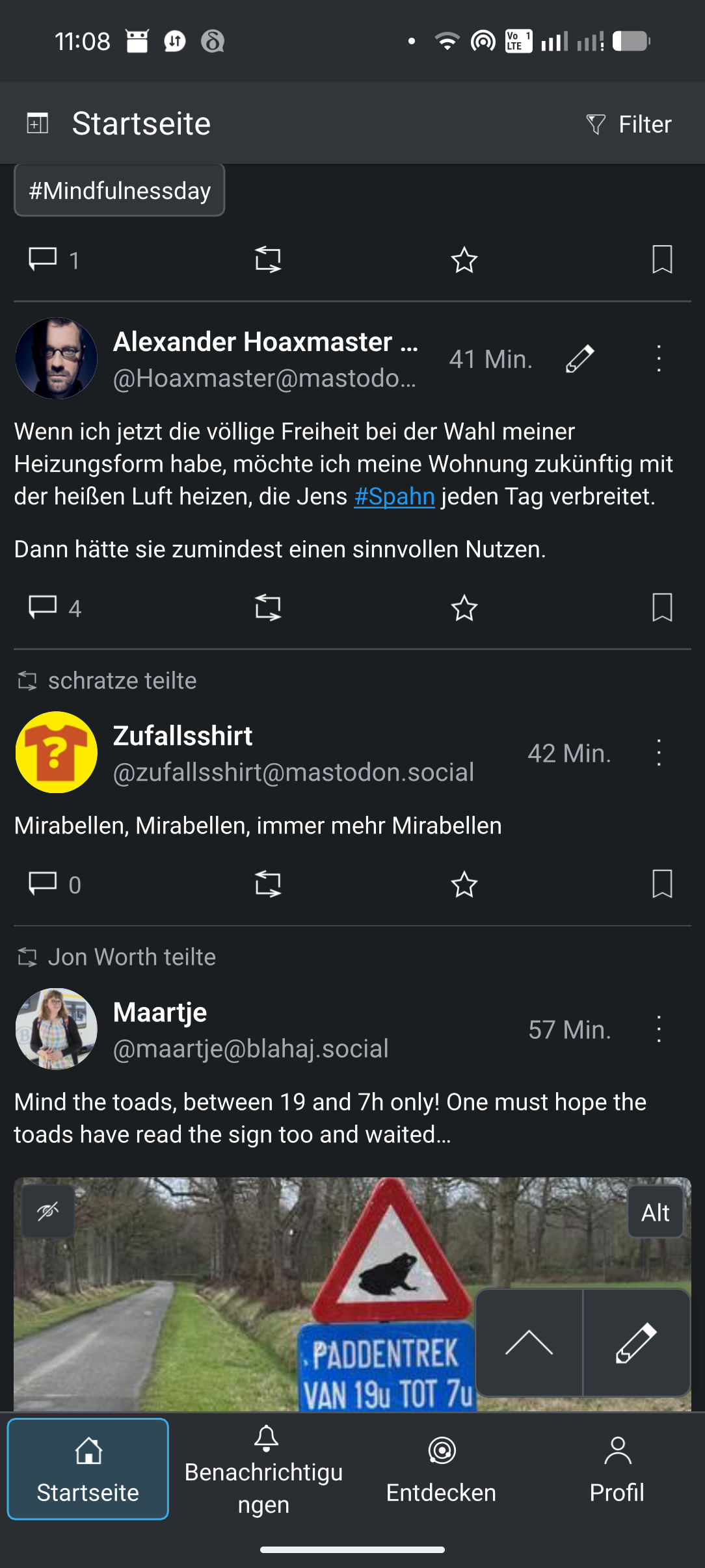
Task: Hide the toad sign image media
Action: point(48,1211)
